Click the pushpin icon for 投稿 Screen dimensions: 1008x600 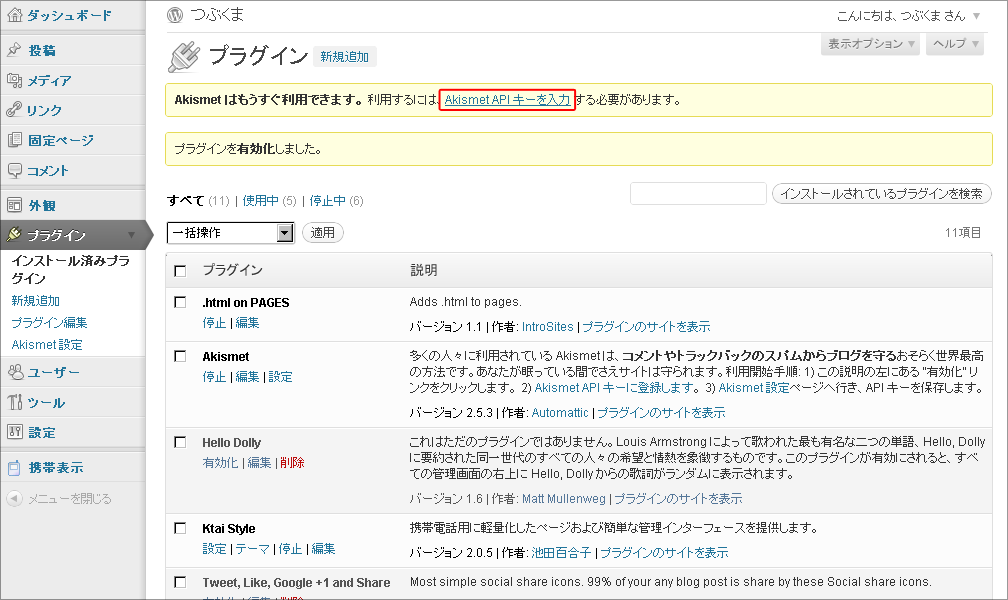14,50
